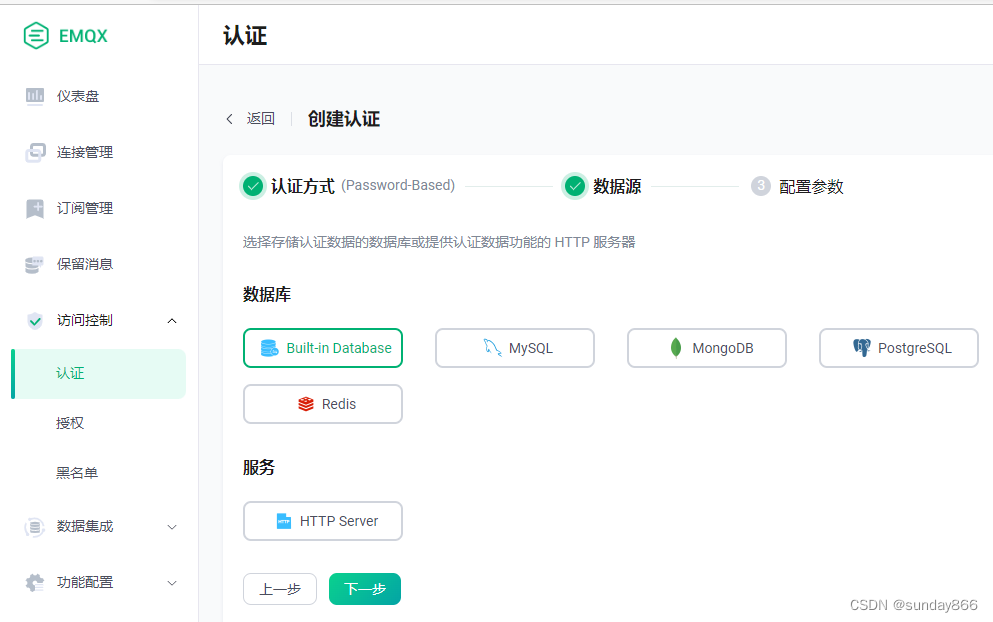This screenshot has height=622, width=993.
Task: Open the 保留消息 sidebar icon
Action: click(35, 264)
